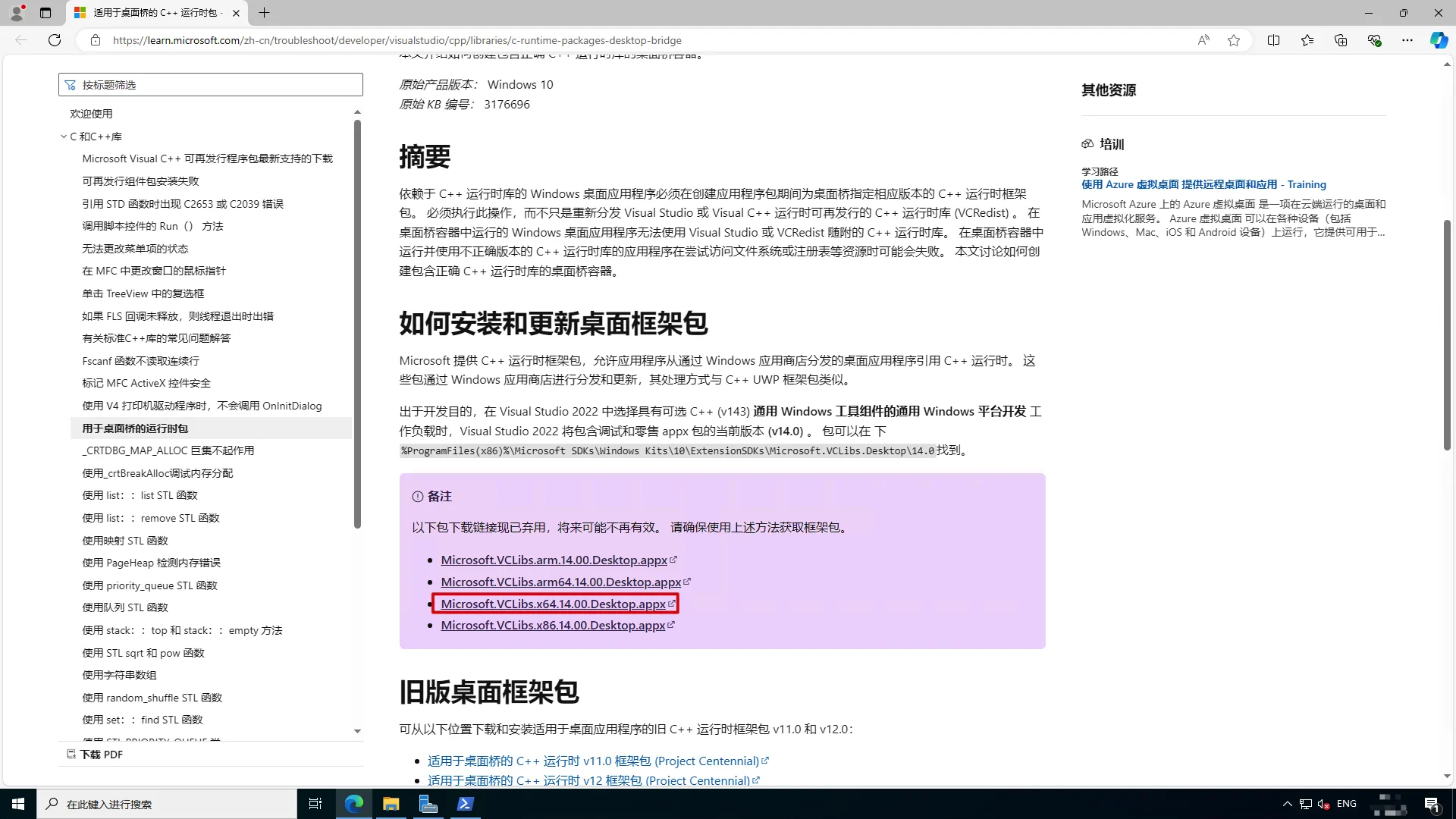Viewport: 1456px width, 819px height.
Task: Open File Explorer from the taskbar
Action: coord(391,804)
